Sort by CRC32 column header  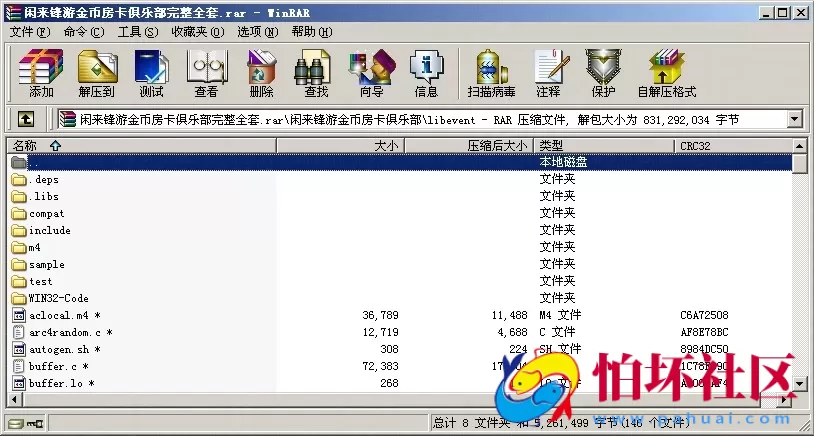(x=733, y=146)
